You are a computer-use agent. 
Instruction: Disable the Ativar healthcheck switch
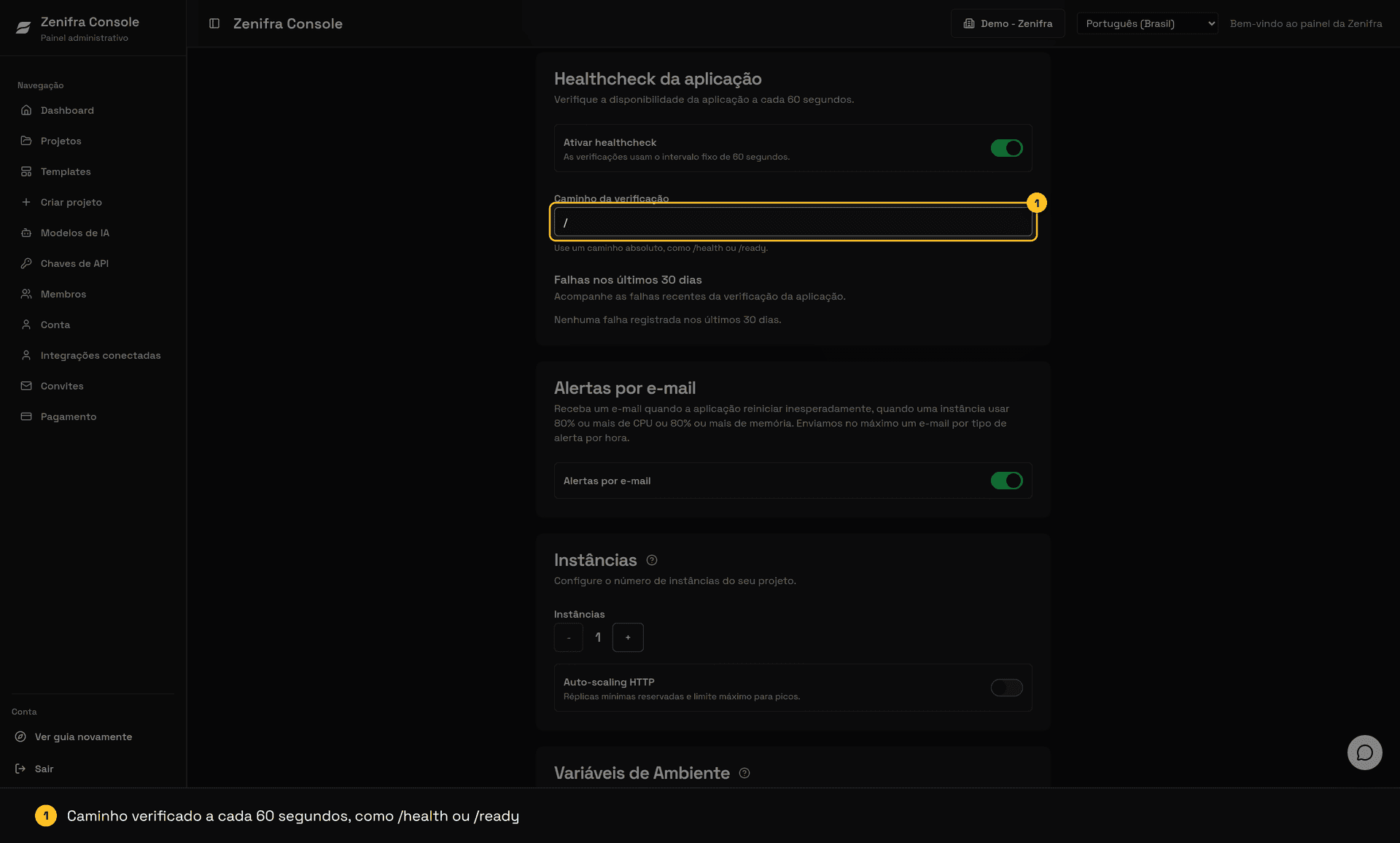tap(1006, 148)
